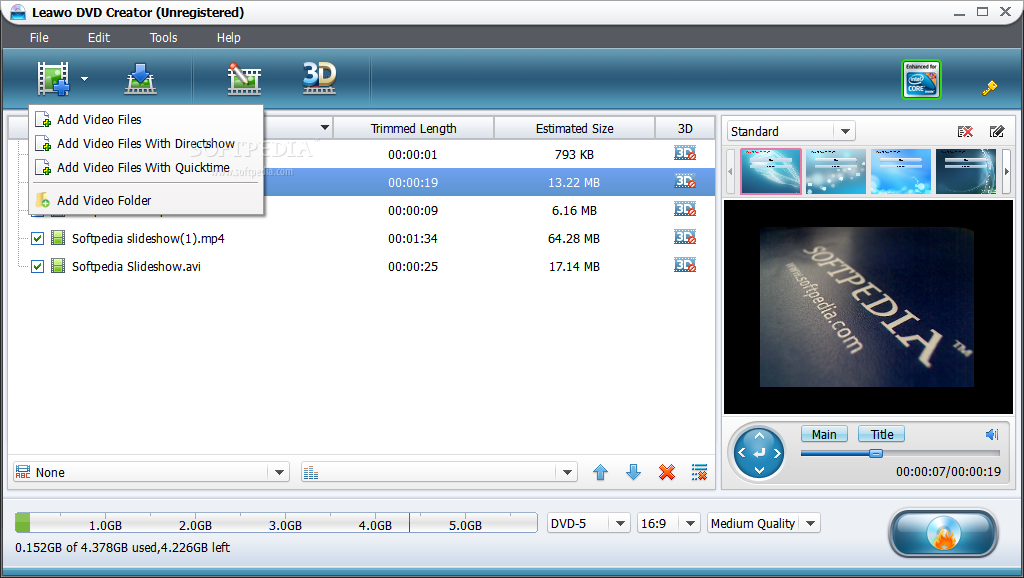Screen dimensions: 1024x578
Task: Choose Add Video Files With Directshow
Action: (x=146, y=144)
